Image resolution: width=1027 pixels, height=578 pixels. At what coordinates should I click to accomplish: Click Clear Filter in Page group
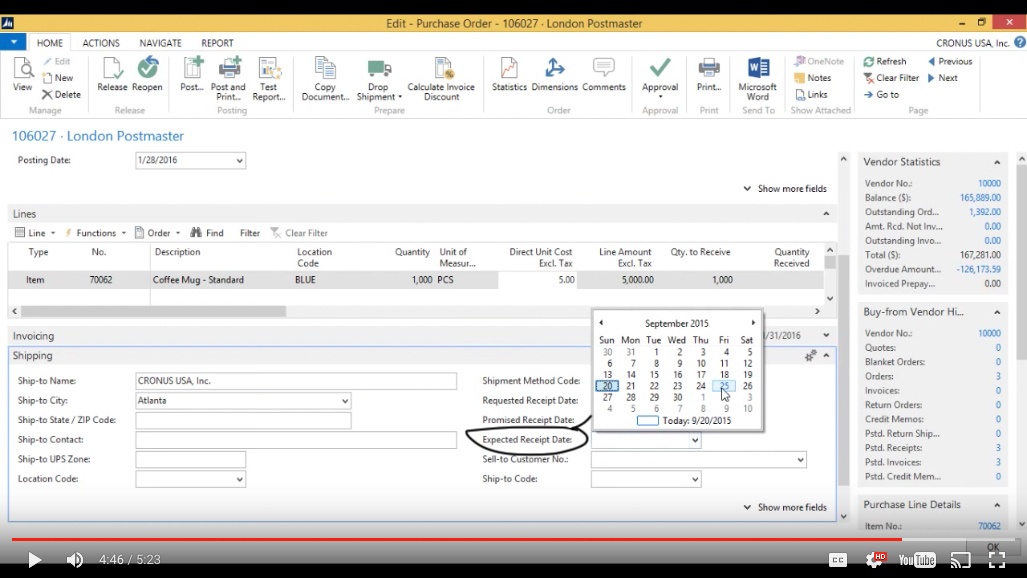891,78
